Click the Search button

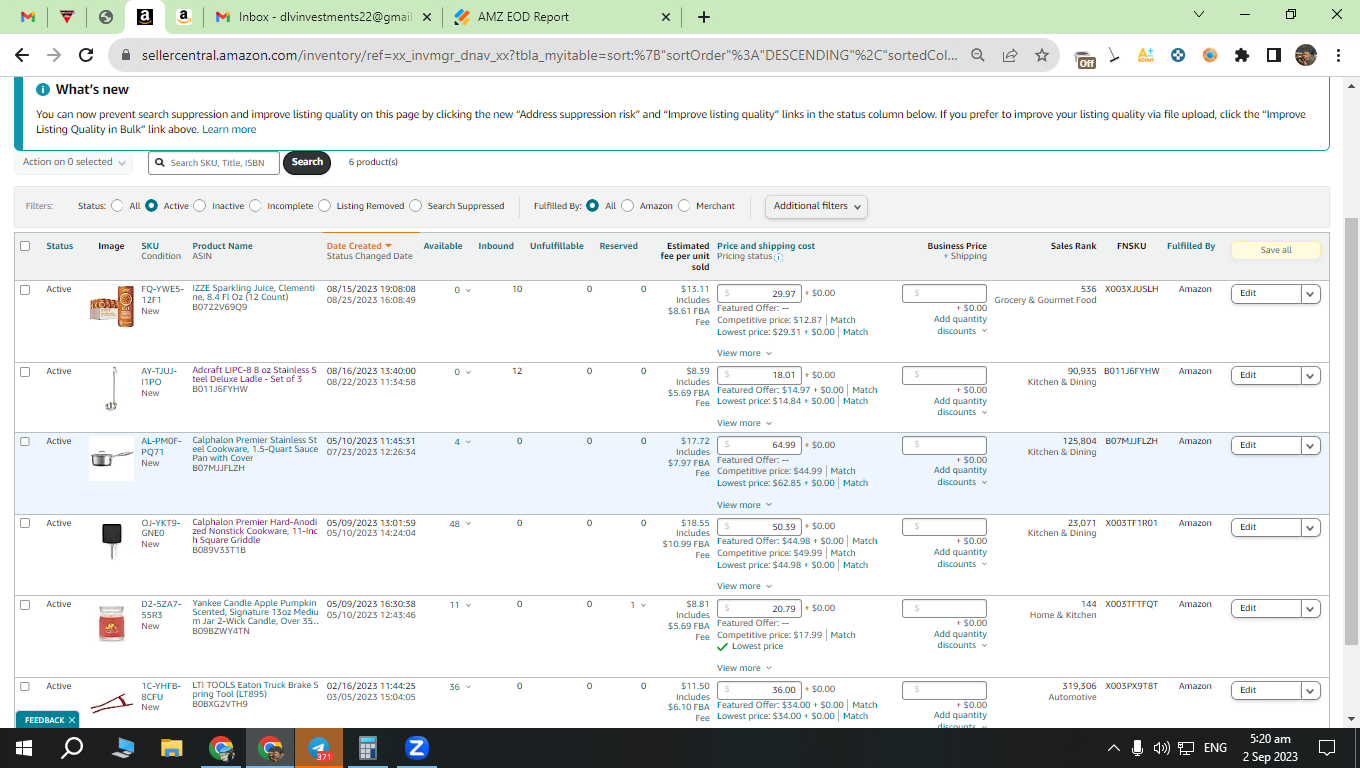307,162
